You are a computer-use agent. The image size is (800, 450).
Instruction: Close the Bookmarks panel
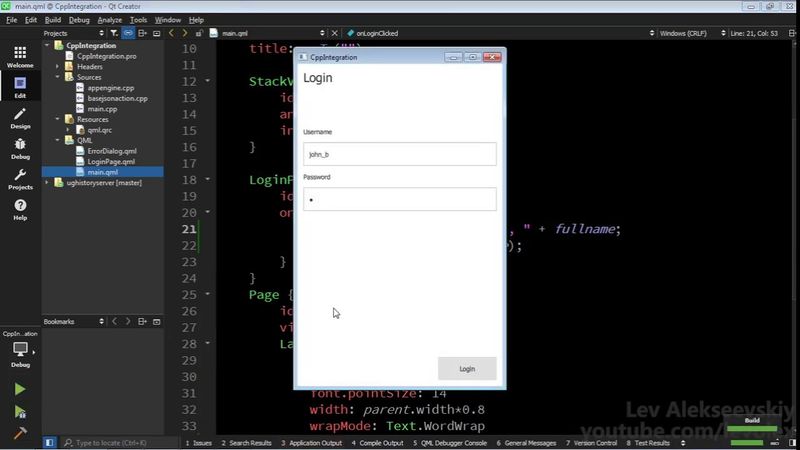157,321
